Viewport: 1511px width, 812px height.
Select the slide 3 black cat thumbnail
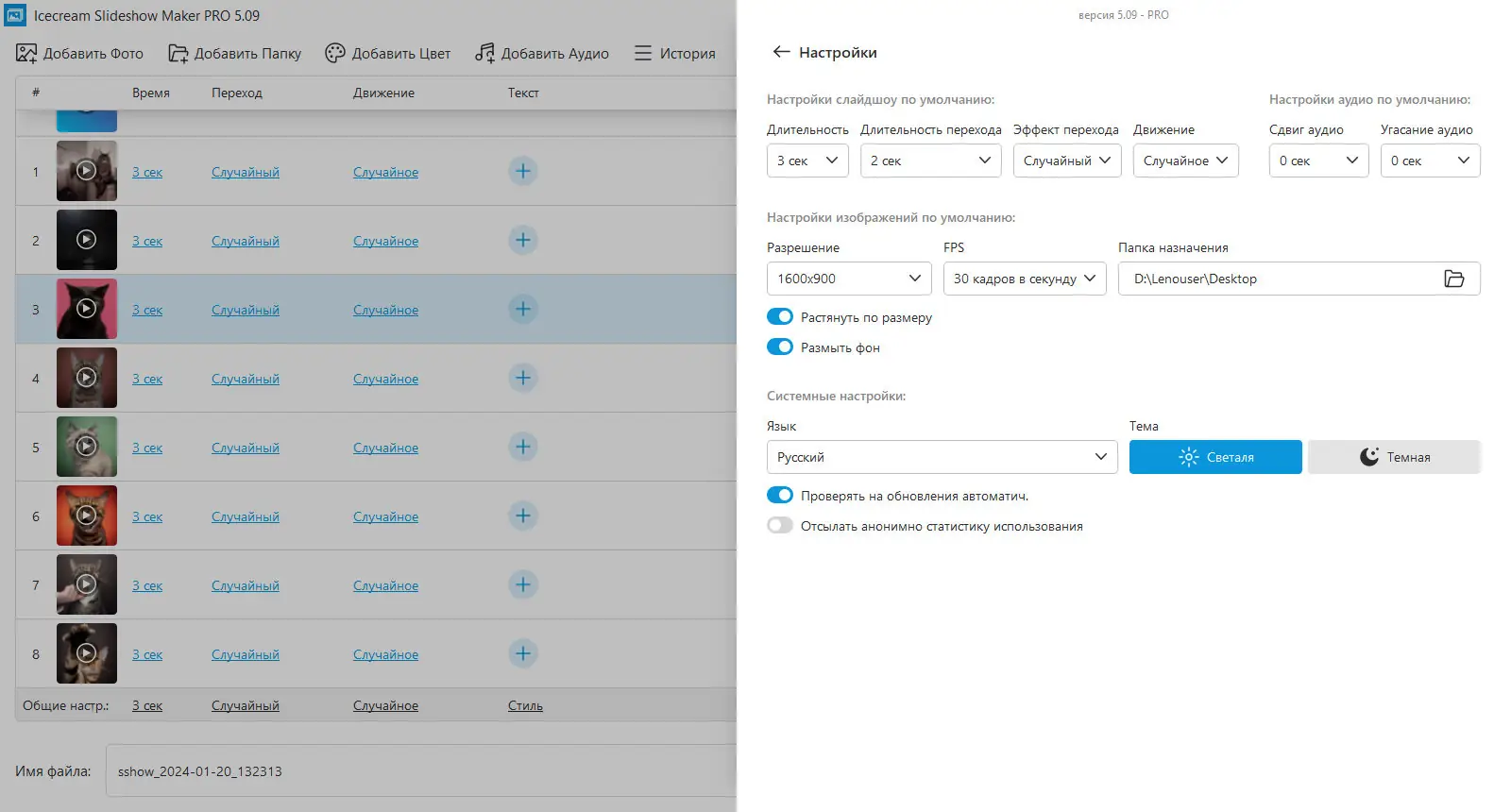point(87,309)
